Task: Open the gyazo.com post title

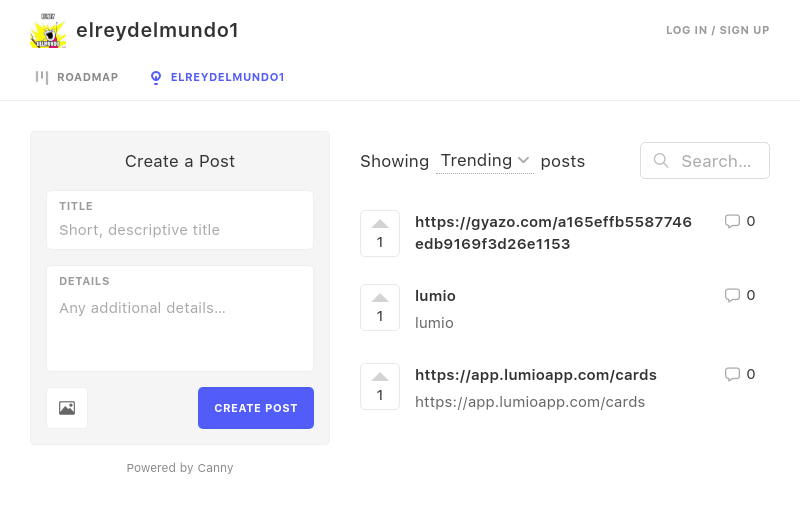Action: [553, 232]
